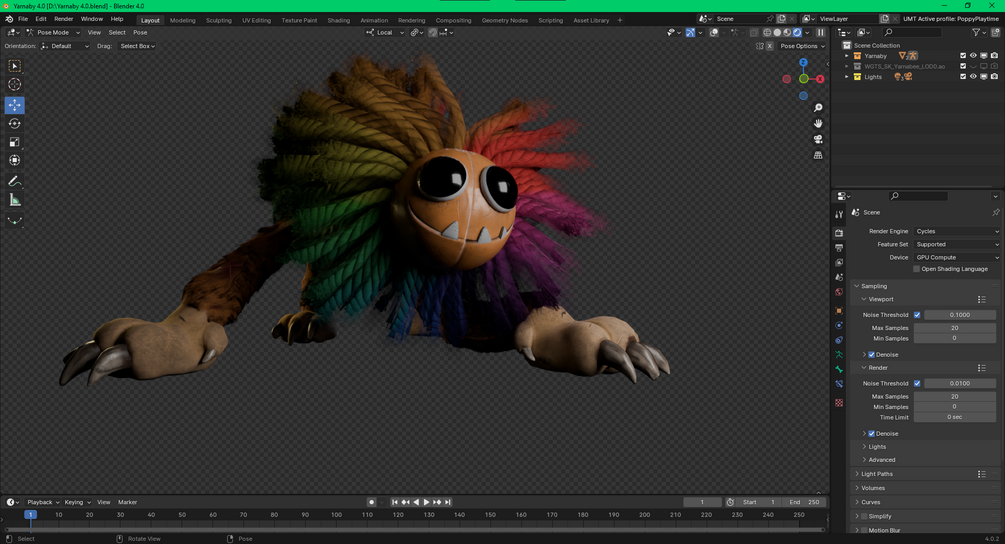Open the Orientation Default dropdown

click(65, 46)
